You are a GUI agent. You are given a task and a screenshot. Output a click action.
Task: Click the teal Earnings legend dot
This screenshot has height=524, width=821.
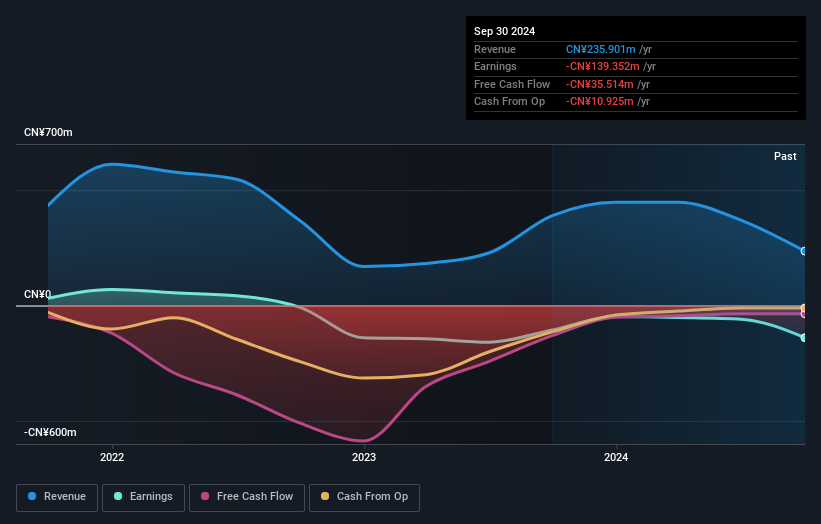click(x=118, y=496)
